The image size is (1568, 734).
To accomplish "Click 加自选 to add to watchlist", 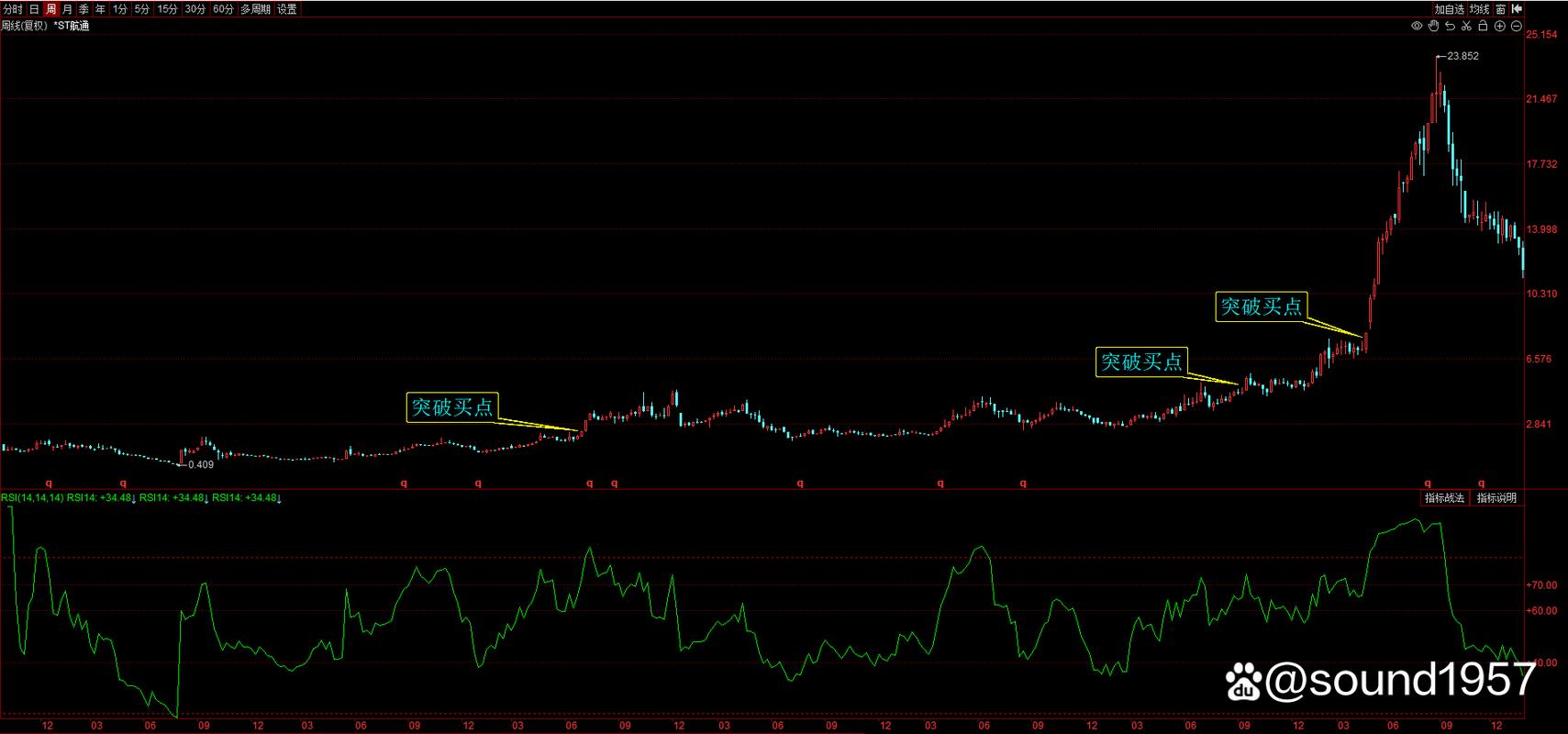I will [1450, 9].
